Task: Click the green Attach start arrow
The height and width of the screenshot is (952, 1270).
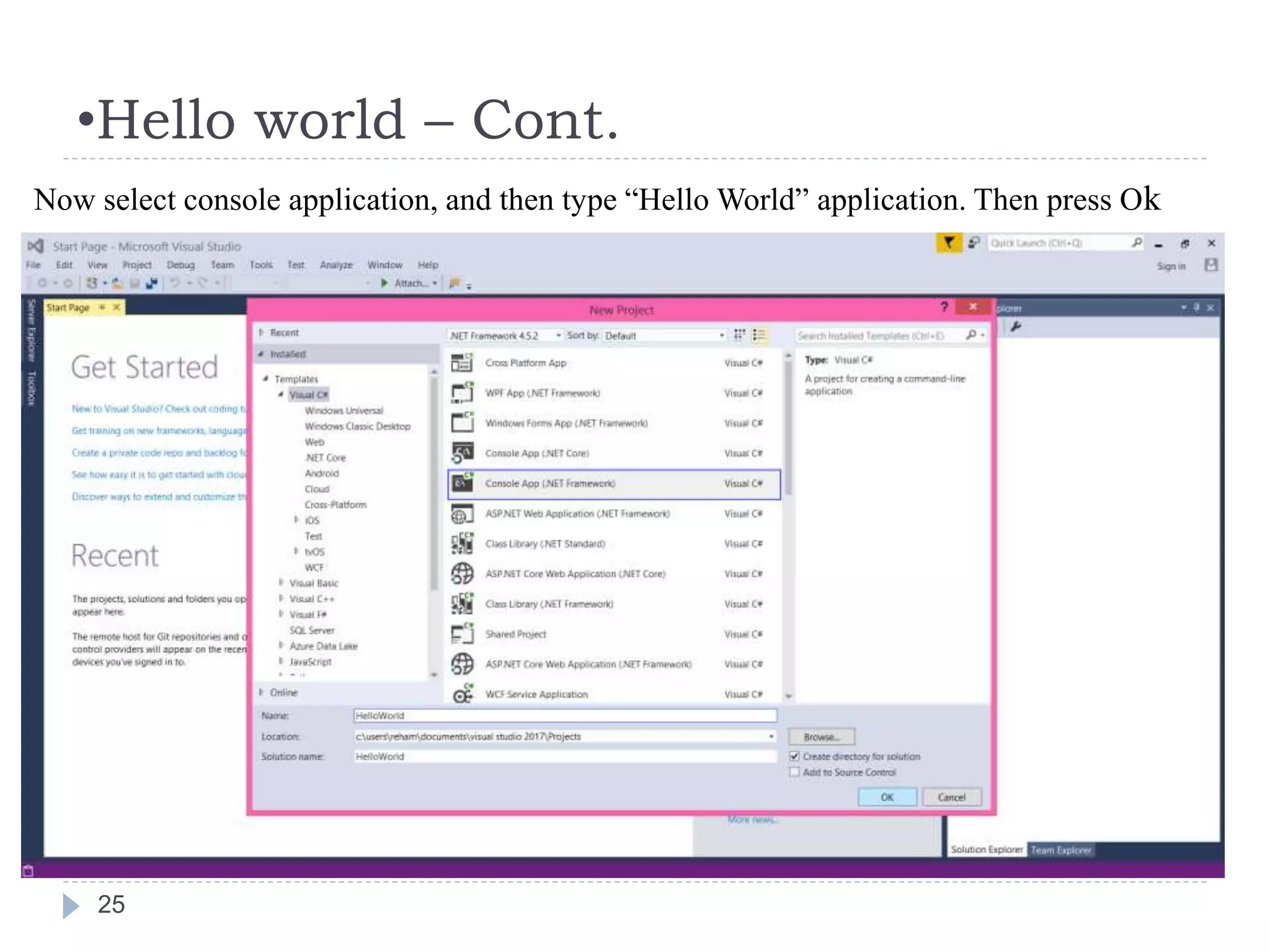Action: click(x=384, y=283)
